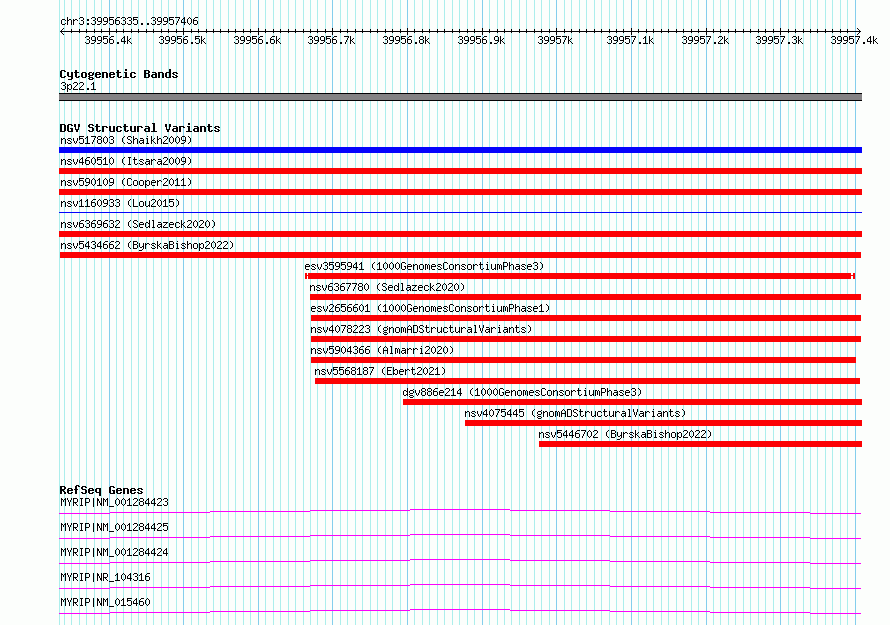Select the red nsv460510 variant bar
Image resolution: width=890 pixels, height=625 pixels.
tap(460, 171)
